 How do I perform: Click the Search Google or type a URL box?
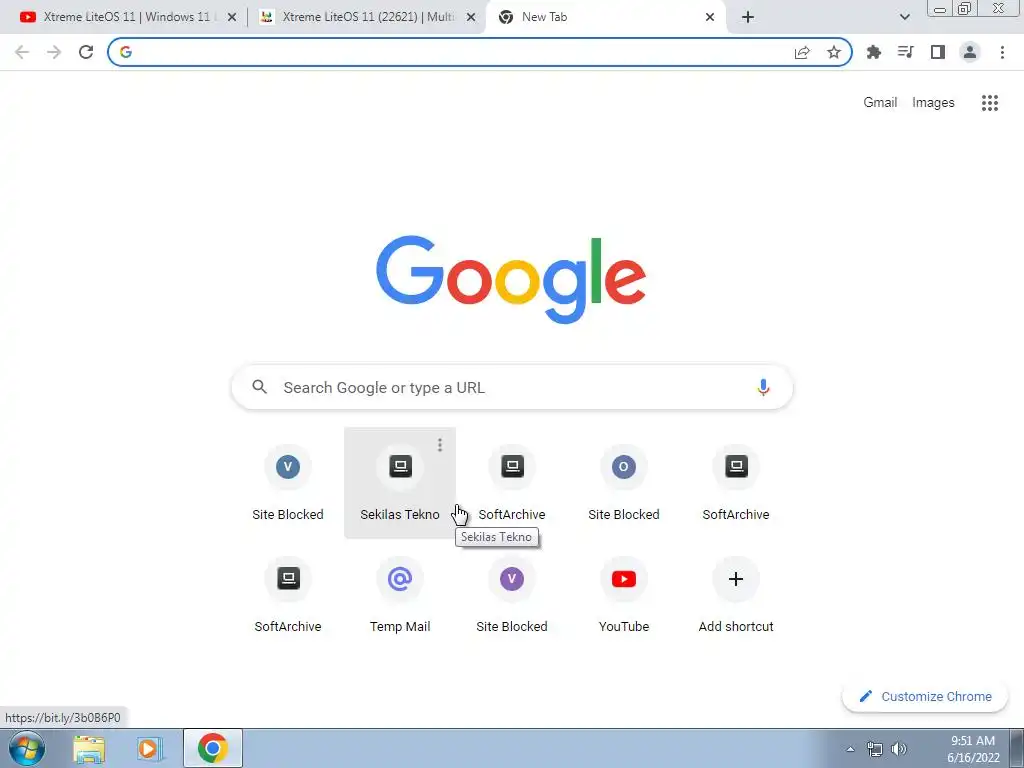(x=512, y=387)
